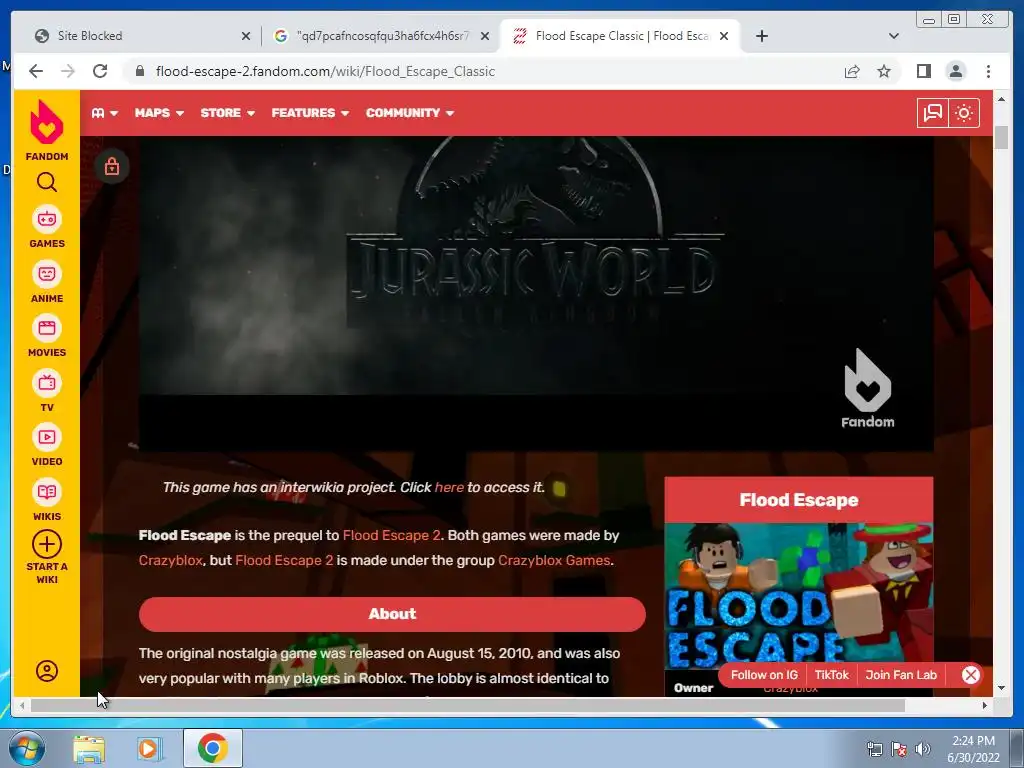Close the Google search tab
Image resolution: width=1024 pixels, height=768 pixels.
click(x=485, y=36)
